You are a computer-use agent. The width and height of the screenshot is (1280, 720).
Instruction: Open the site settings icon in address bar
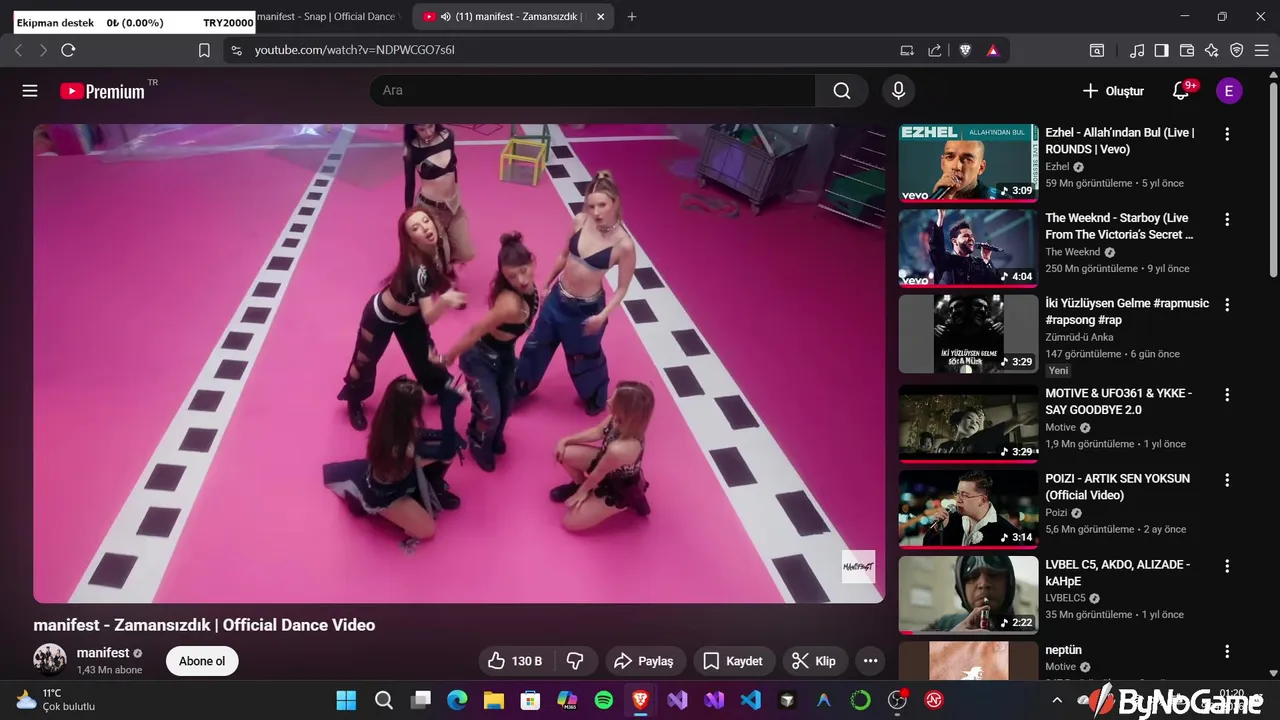point(235,50)
